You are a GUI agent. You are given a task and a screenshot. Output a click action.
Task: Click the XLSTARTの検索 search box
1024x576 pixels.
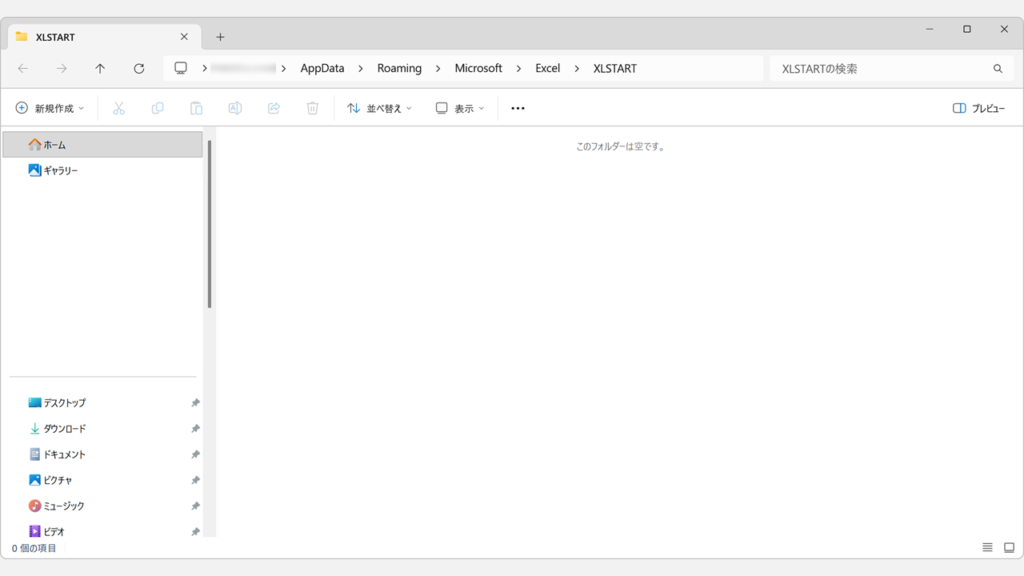[880, 69]
